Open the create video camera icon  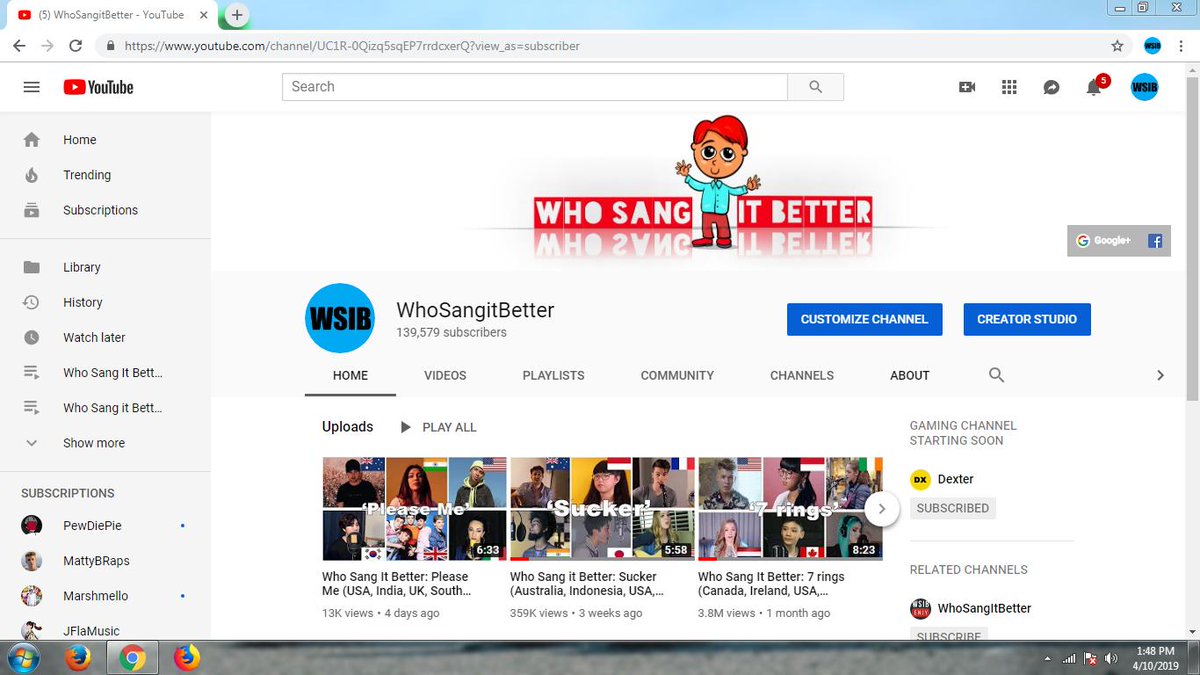point(967,87)
